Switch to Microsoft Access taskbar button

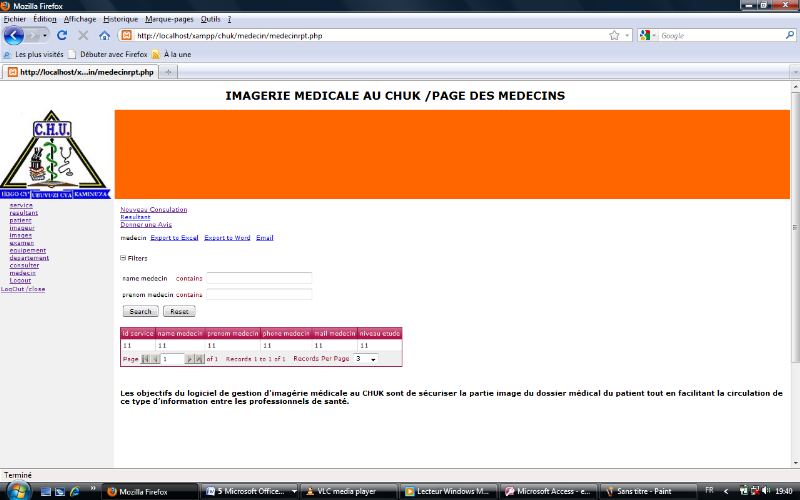click(549, 491)
